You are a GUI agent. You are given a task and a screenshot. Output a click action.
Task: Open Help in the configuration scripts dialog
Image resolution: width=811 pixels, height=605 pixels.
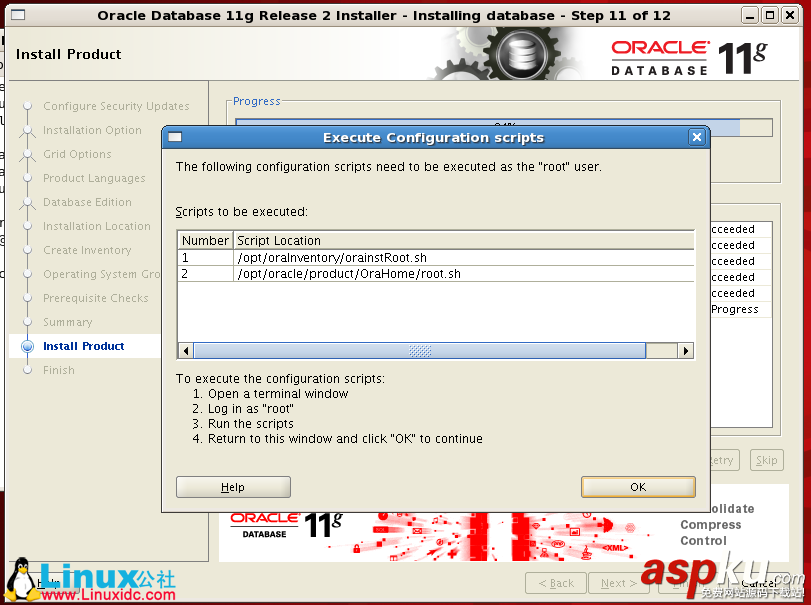click(x=233, y=487)
